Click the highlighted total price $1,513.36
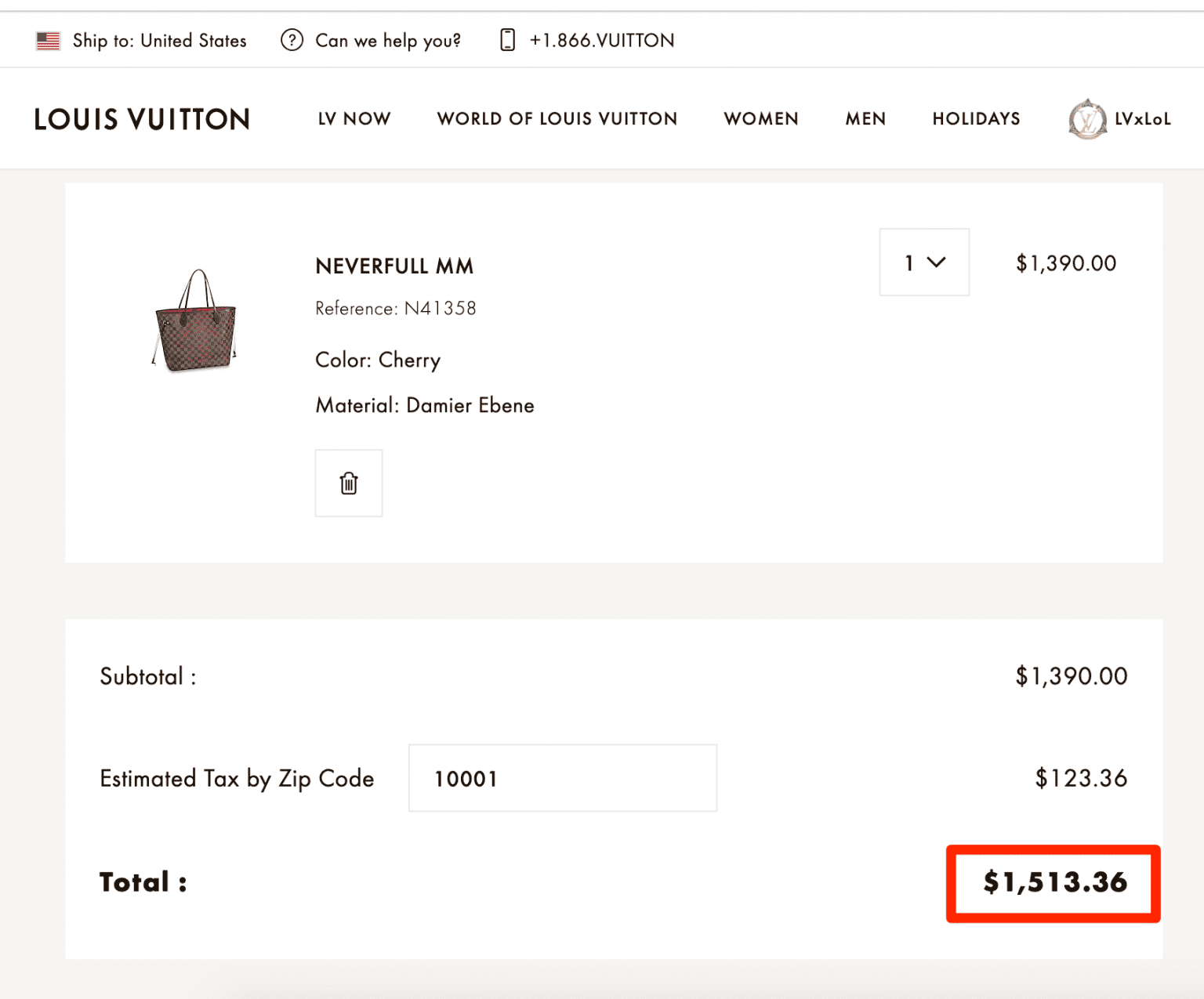Screen dimensions: 1204x999 point(1054,883)
